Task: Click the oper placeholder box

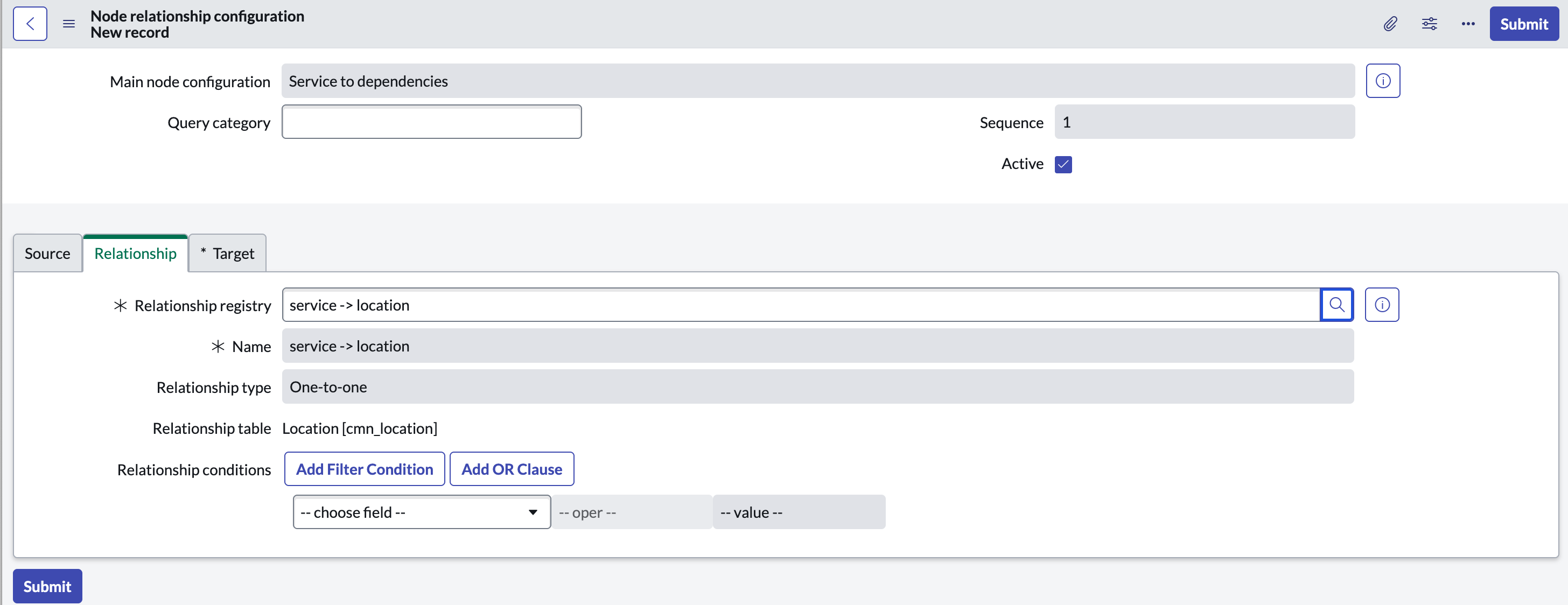Action: coord(631,512)
